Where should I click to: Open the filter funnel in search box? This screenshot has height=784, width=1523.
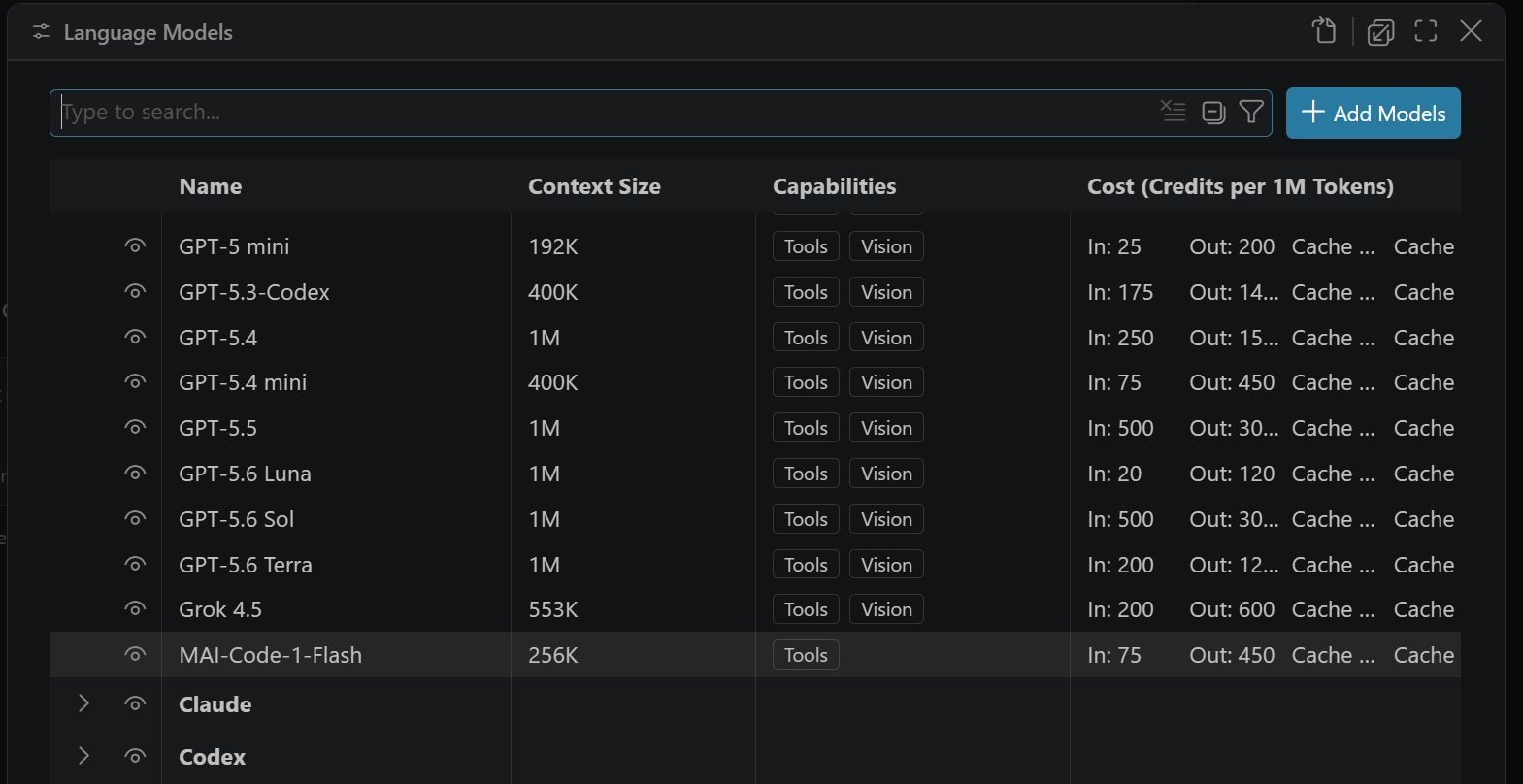(1251, 112)
